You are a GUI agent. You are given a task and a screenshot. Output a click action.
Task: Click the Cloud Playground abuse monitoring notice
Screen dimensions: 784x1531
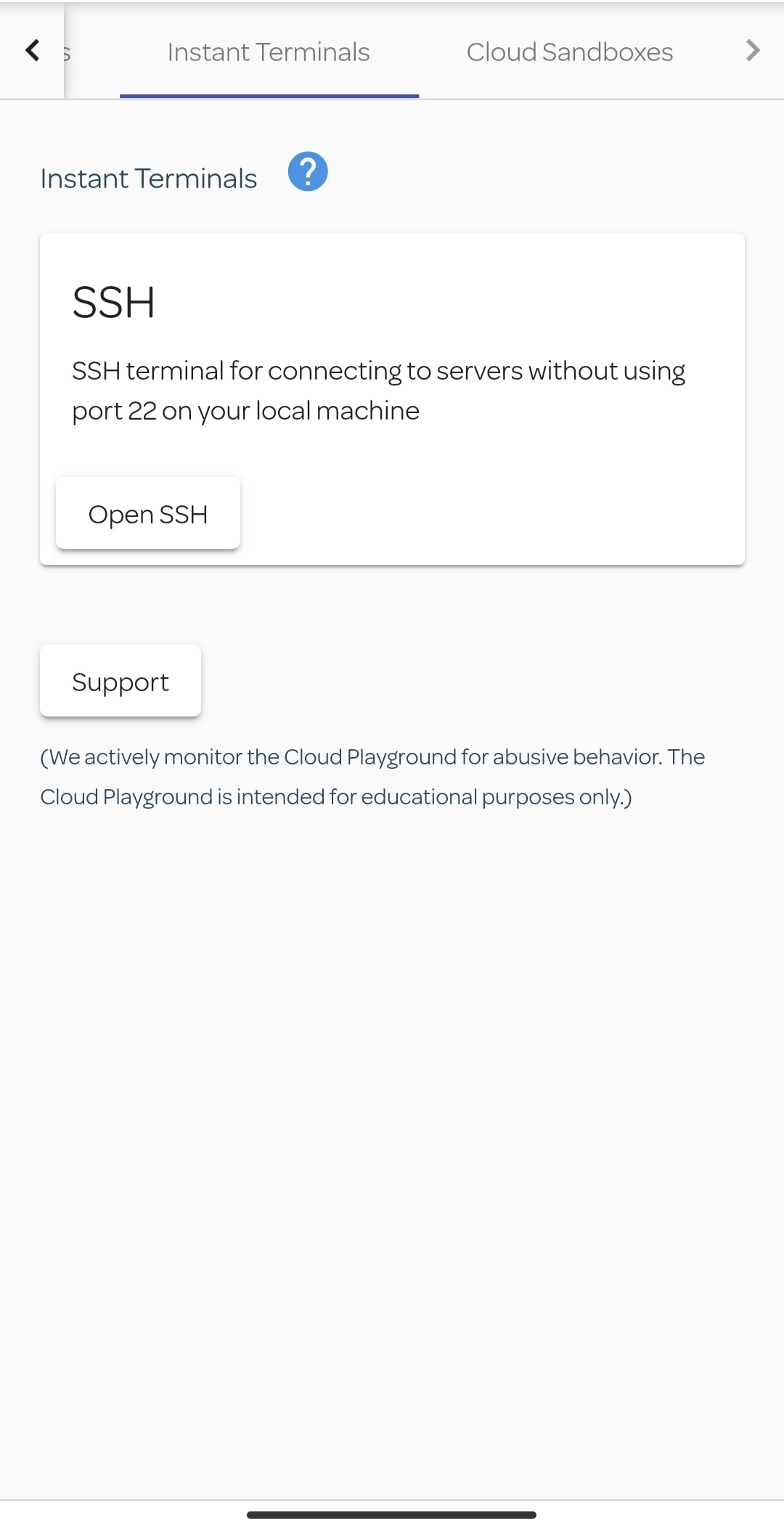[372, 777]
